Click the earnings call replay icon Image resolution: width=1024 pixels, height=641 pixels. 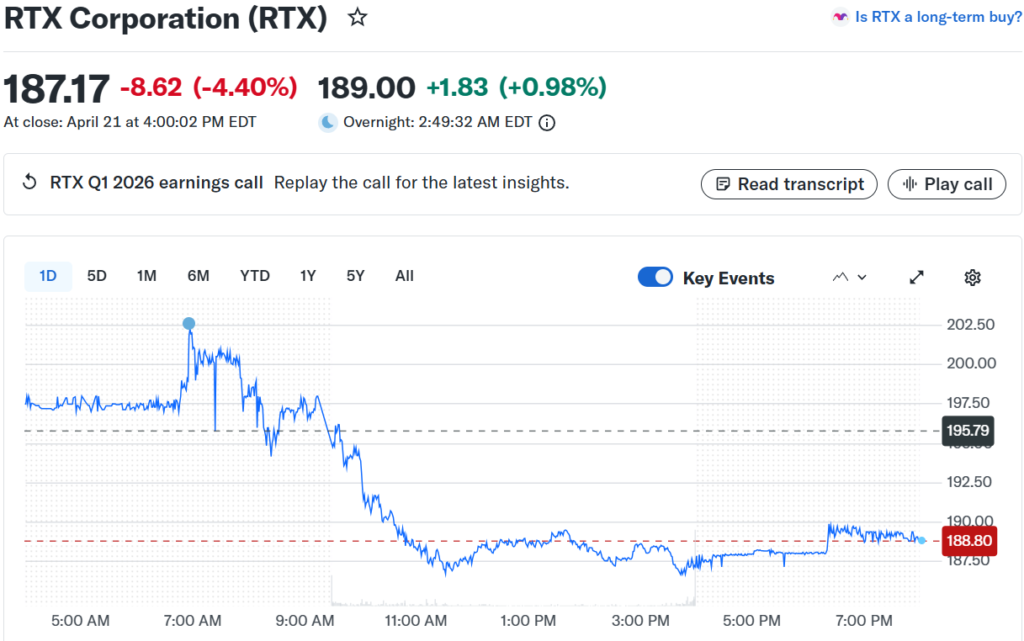30,183
